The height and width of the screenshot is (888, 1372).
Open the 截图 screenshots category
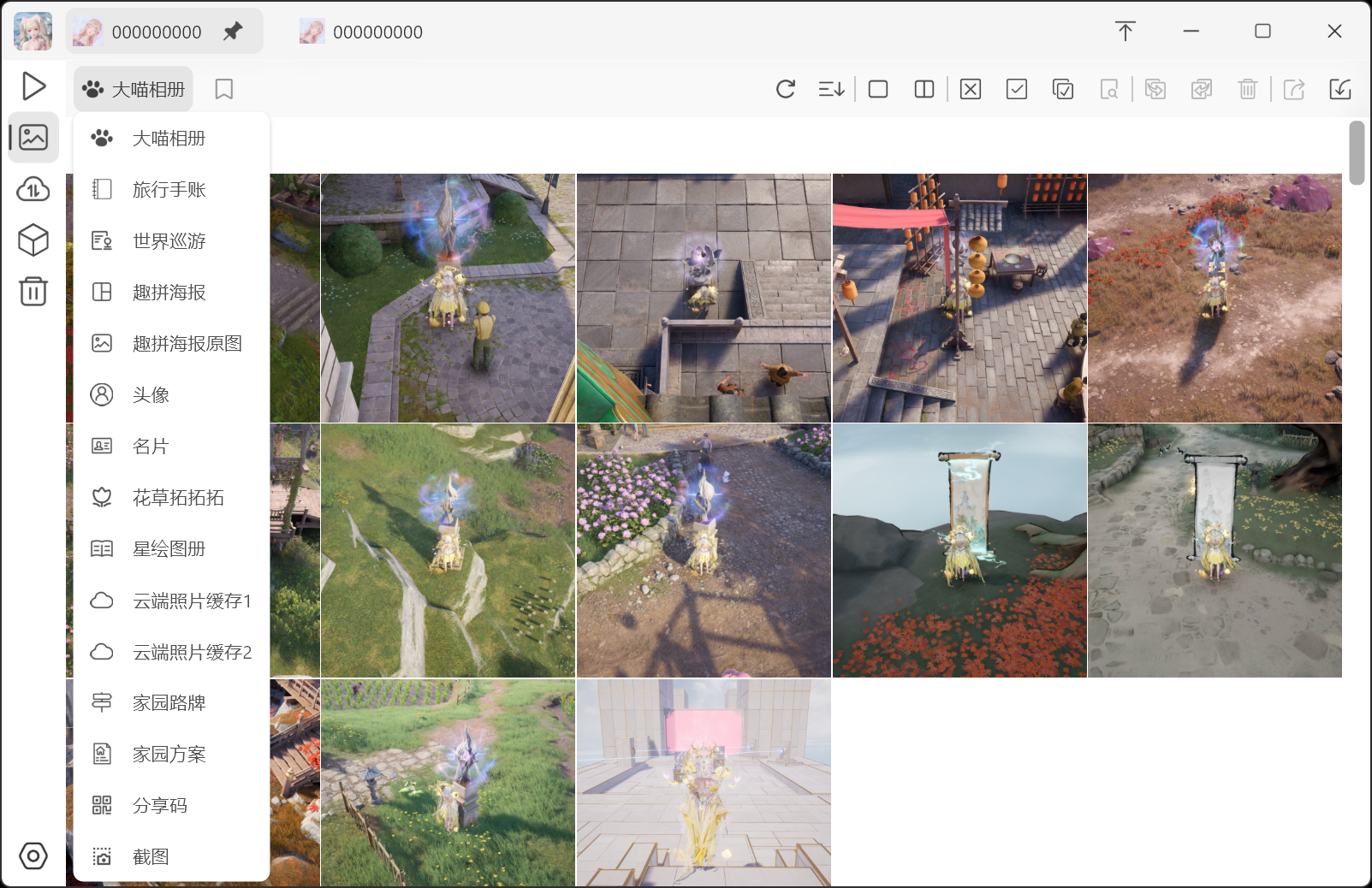tap(171, 857)
